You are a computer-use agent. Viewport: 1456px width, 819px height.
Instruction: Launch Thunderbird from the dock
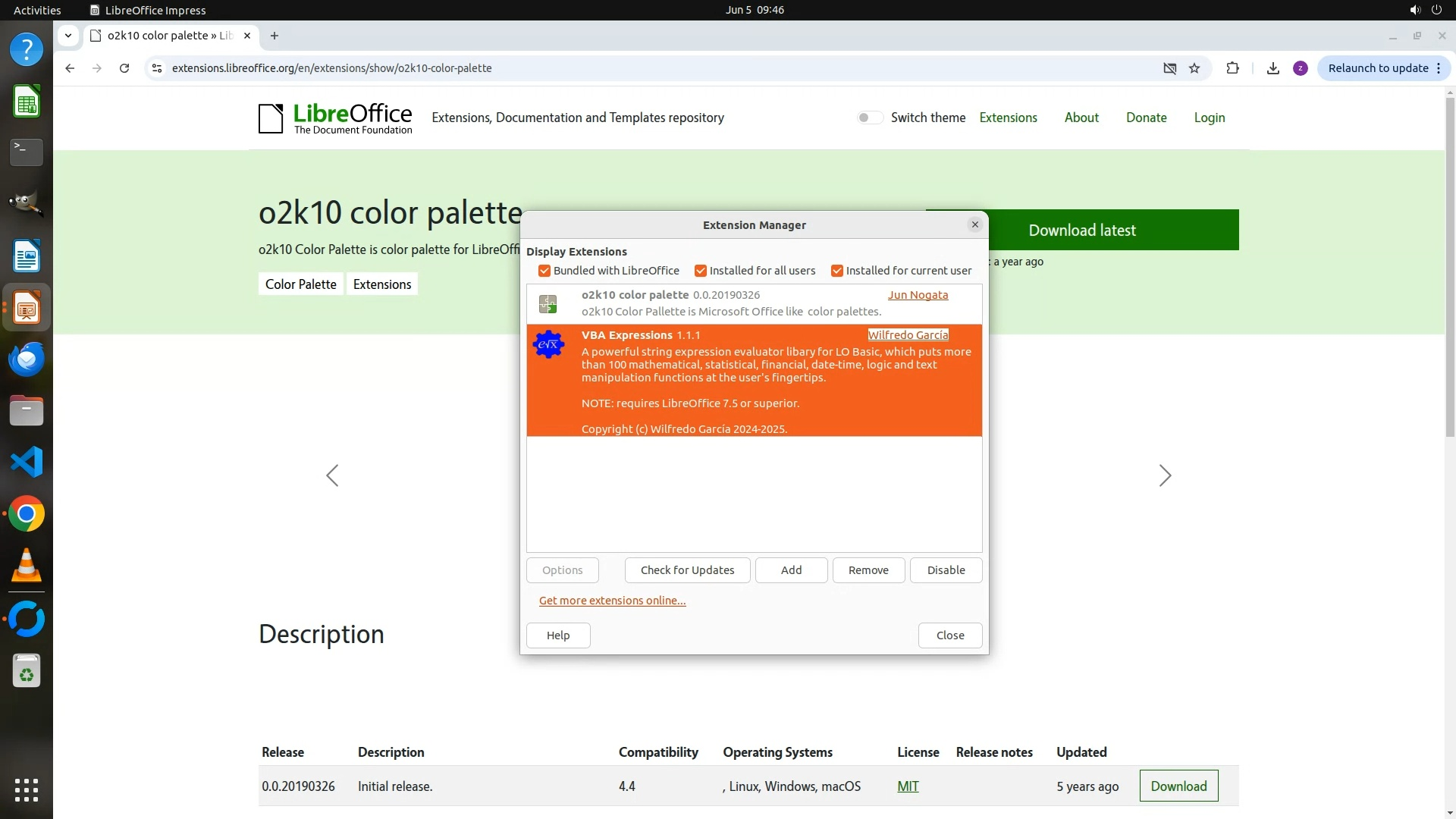point(27,359)
